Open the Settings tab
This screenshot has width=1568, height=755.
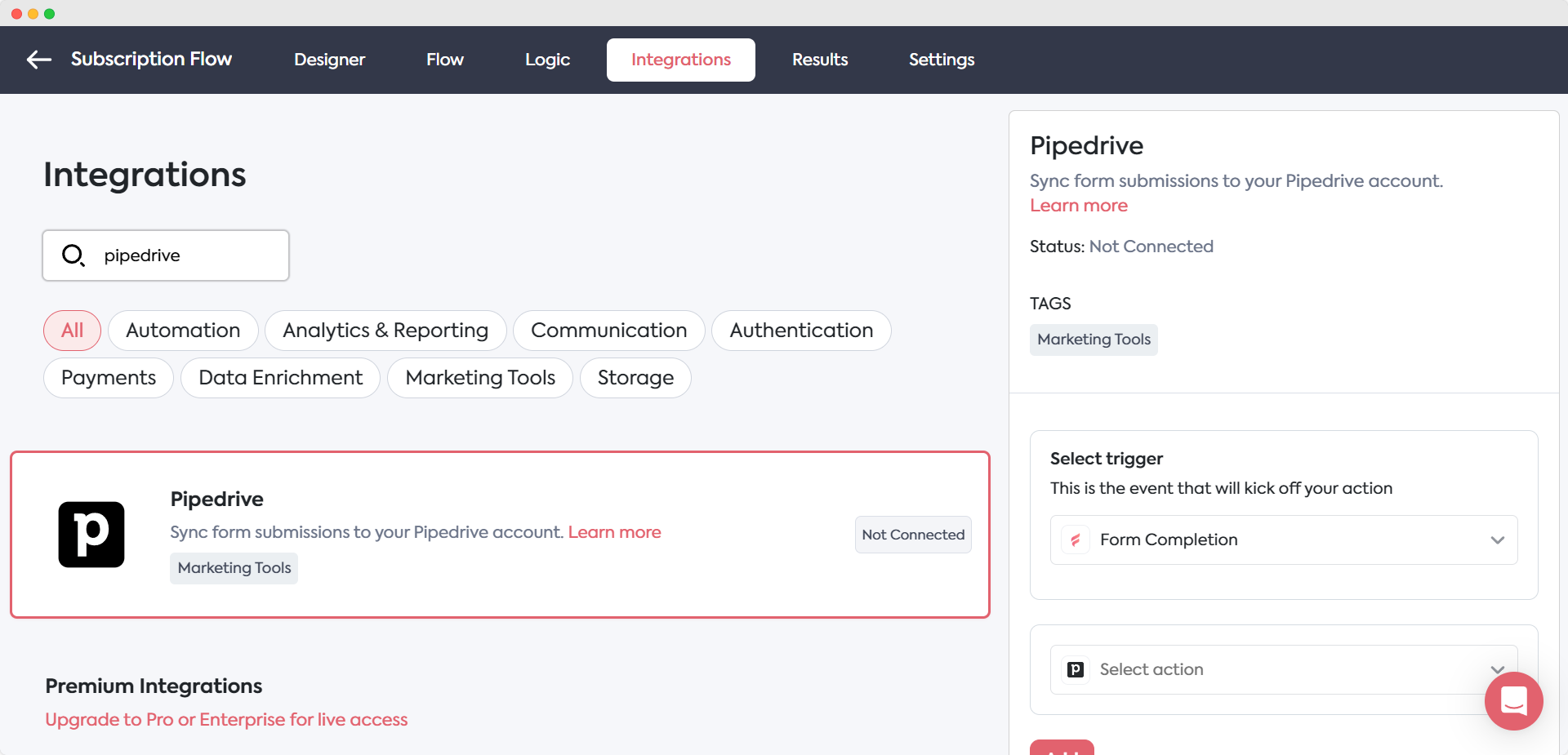pos(942,60)
